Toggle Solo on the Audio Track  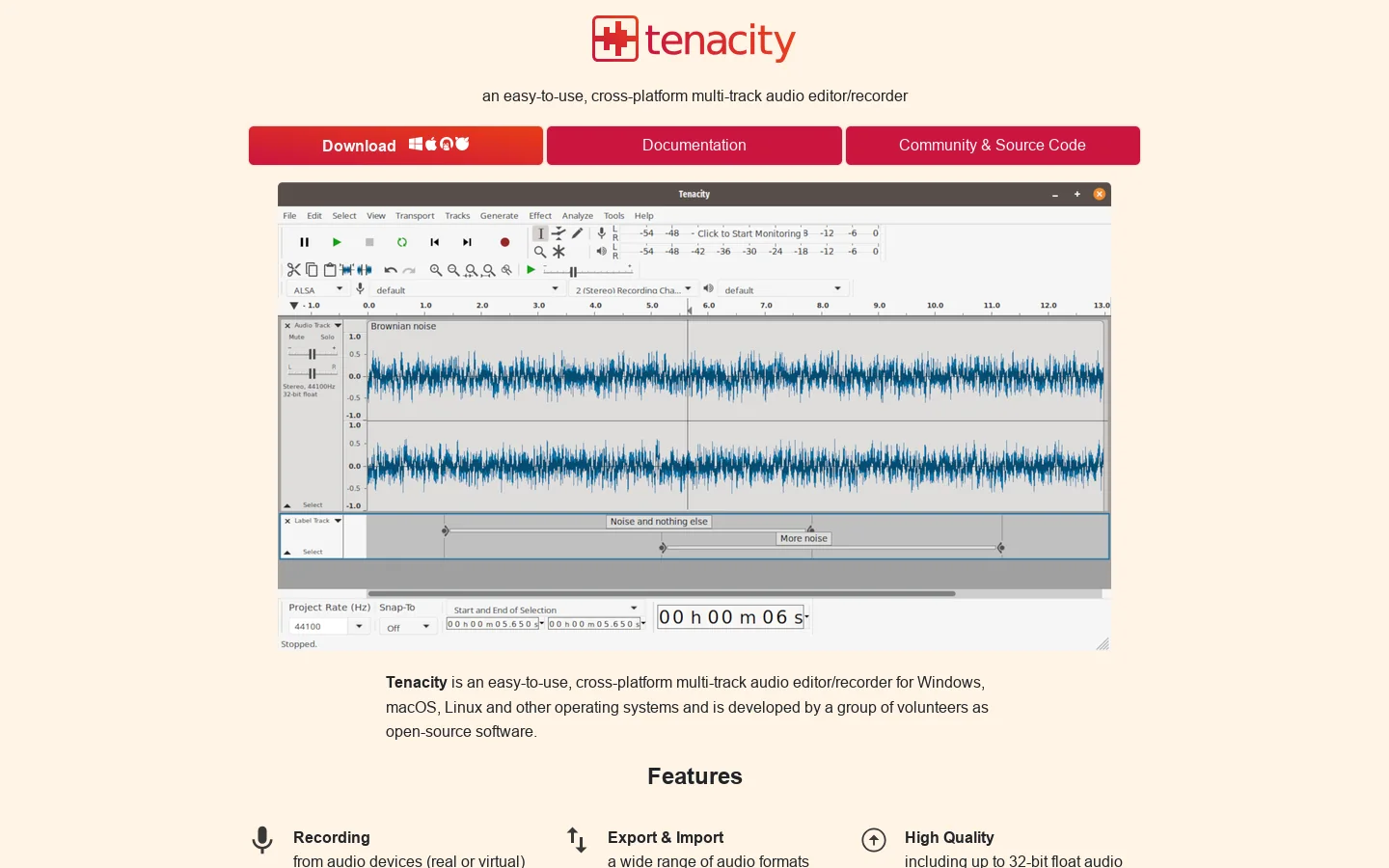coord(328,338)
